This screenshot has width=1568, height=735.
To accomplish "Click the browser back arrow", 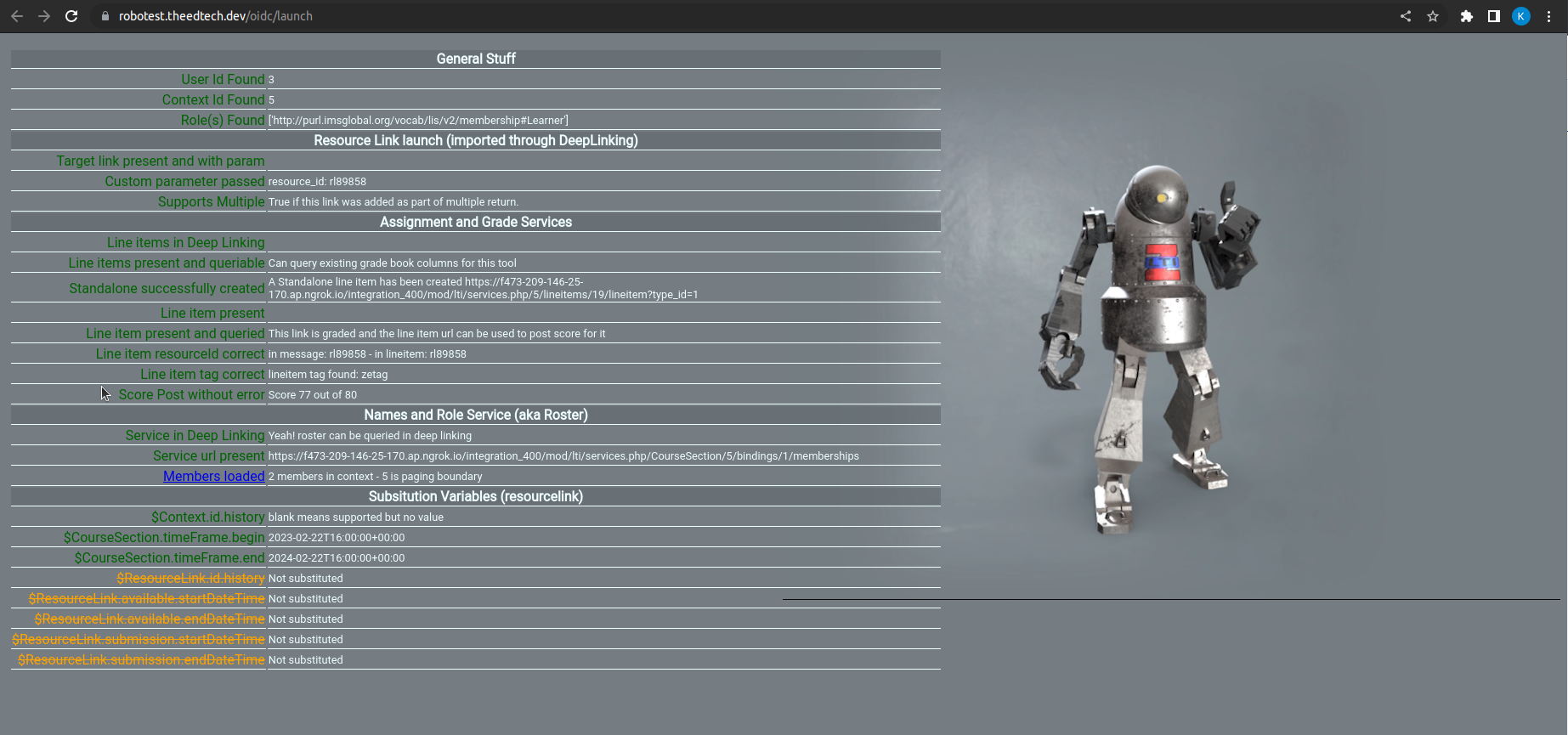I will (x=17, y=16).
